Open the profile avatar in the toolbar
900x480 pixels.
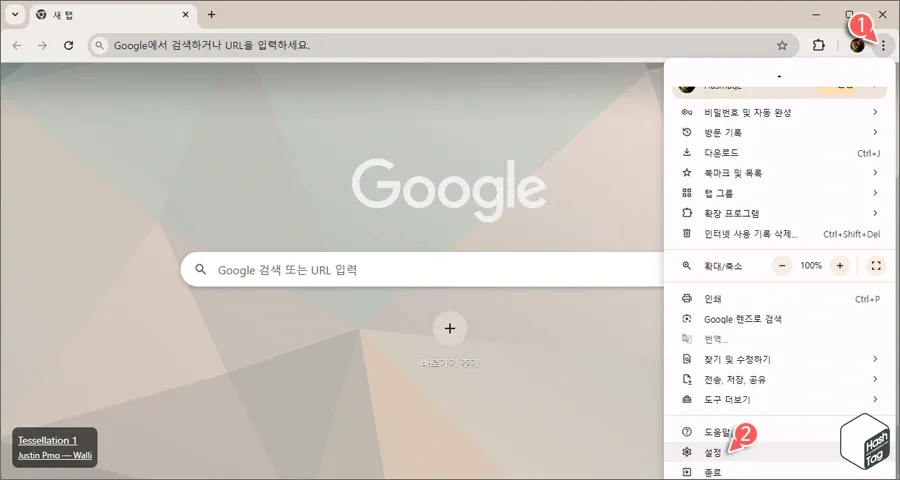point(858,45)
